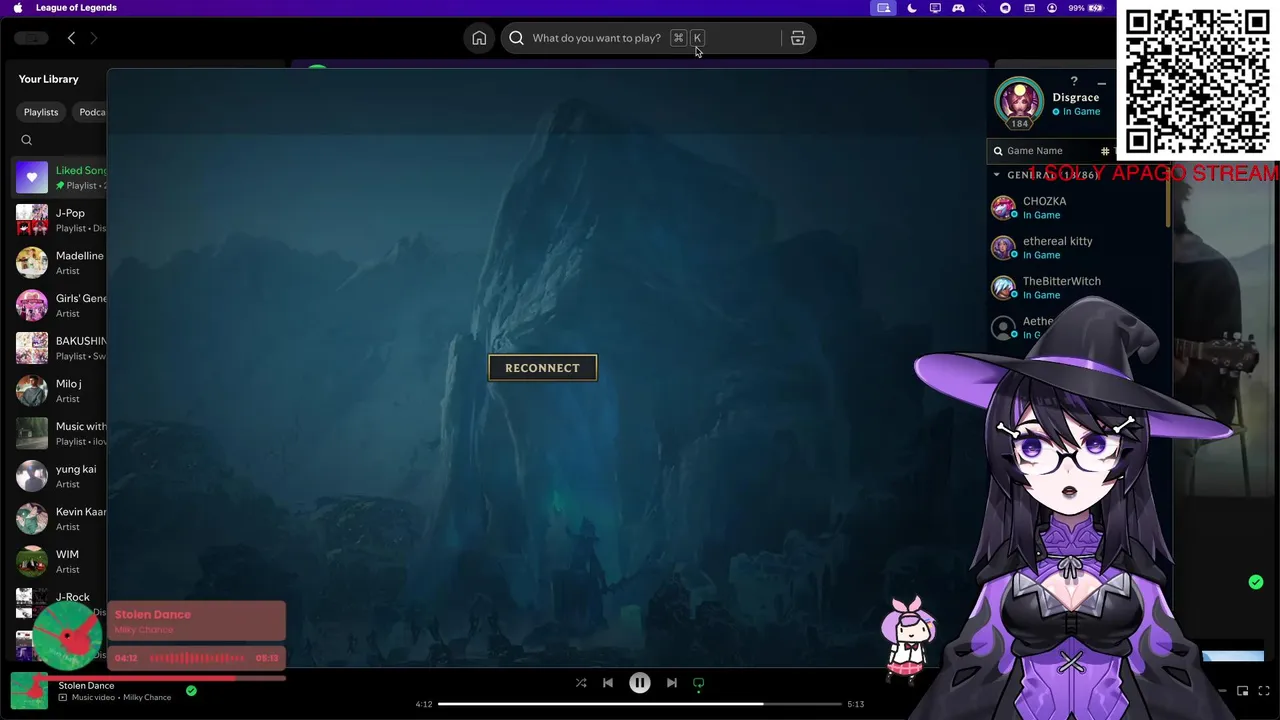Click user account circle menu bar icon
Viewport: 1280px width, 720px height.
pos(1052,8)
